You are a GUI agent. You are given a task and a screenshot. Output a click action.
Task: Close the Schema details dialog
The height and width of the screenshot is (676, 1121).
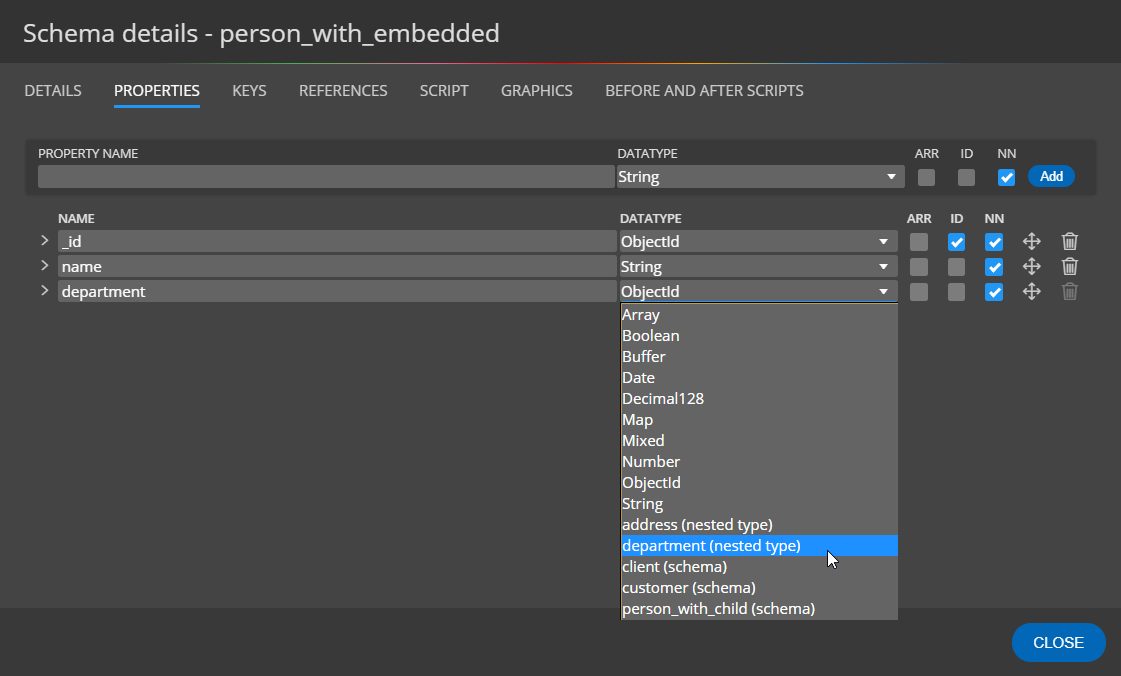pyautogui.click(x=1058, y=642)
